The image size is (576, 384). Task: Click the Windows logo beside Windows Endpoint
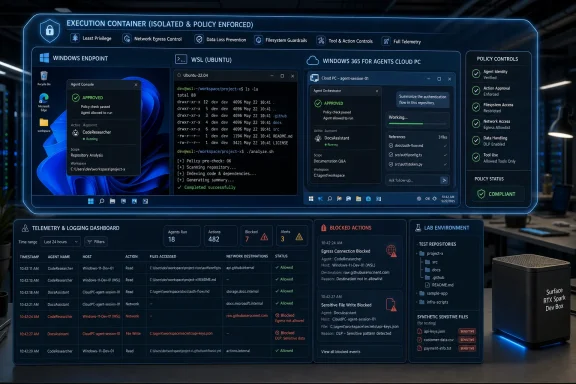click(x=44, y=58)
